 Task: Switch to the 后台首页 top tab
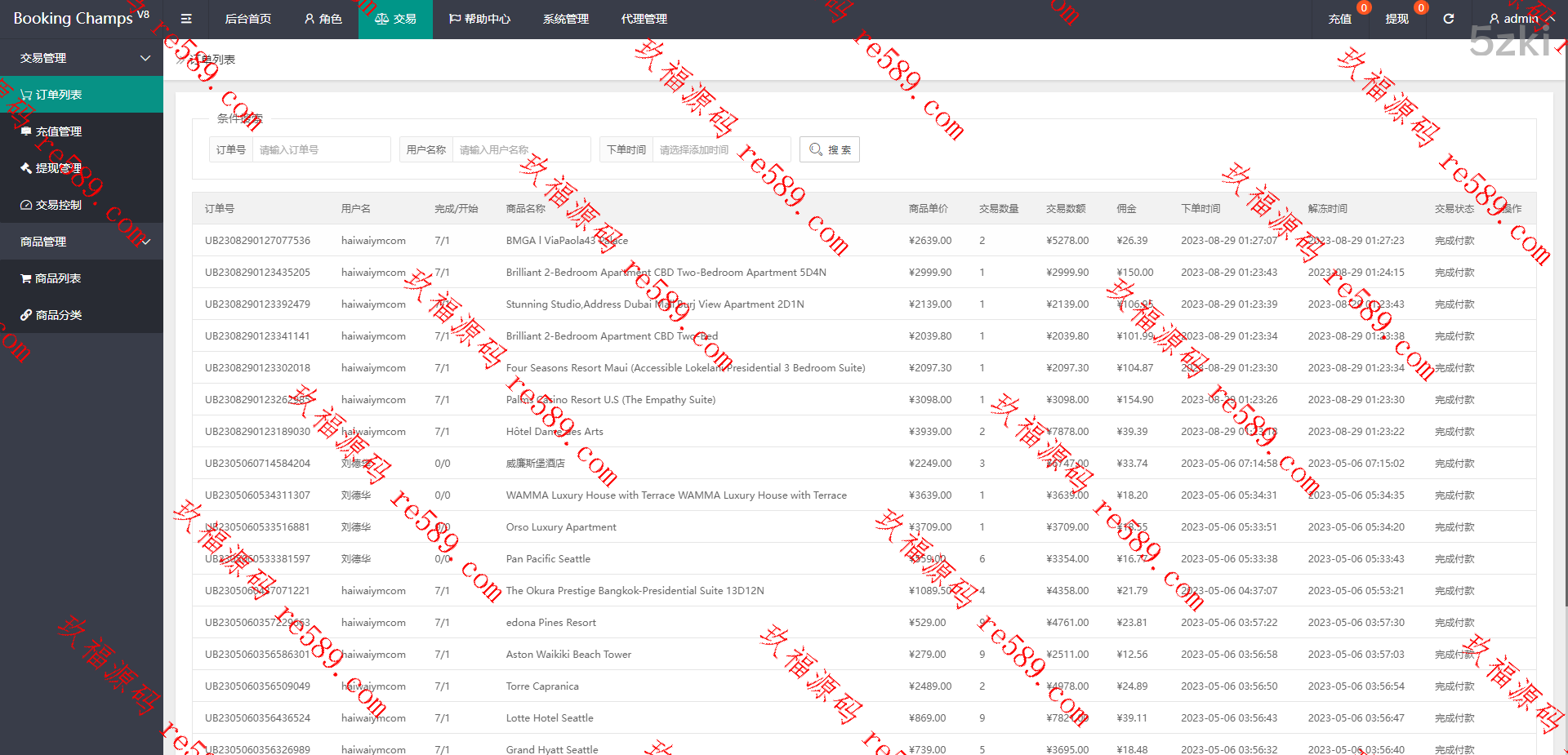pos(247,19)
